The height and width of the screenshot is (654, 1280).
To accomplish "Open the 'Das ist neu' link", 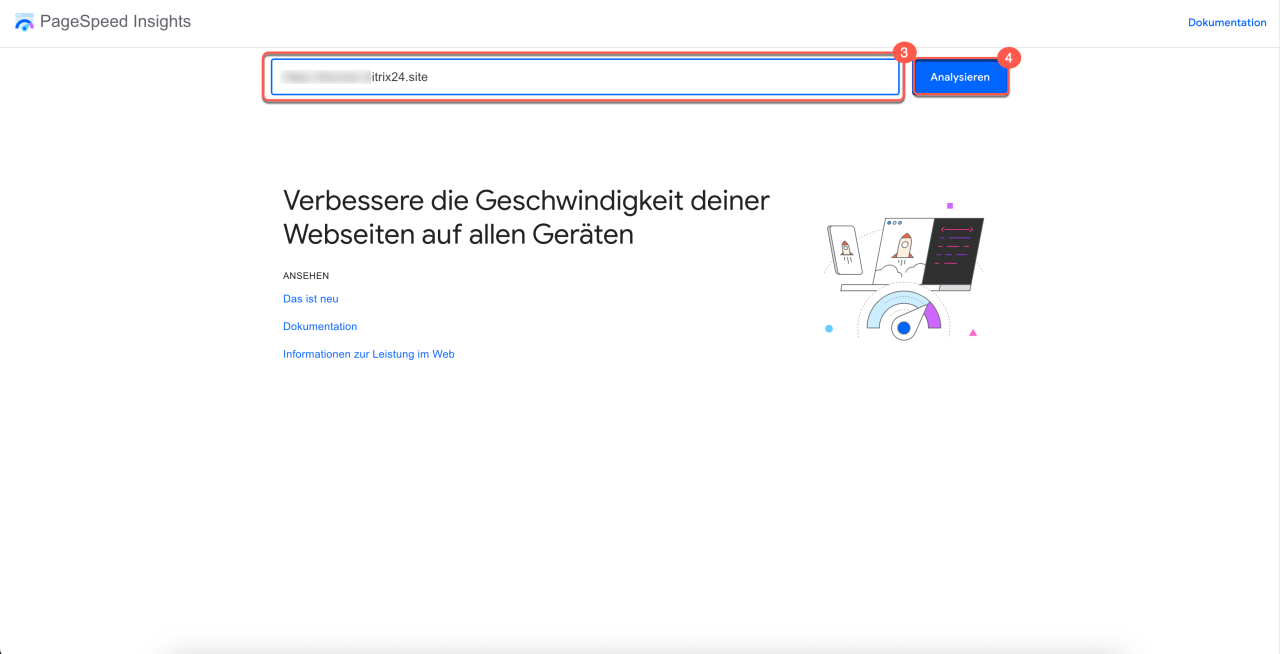I will 311,299.
